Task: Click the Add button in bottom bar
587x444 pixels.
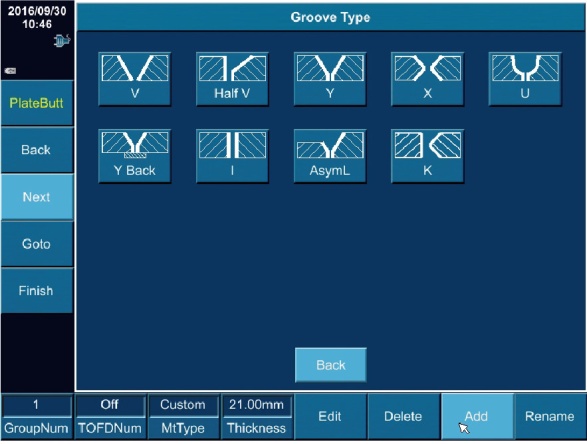Action: click(x=477, y=416)
